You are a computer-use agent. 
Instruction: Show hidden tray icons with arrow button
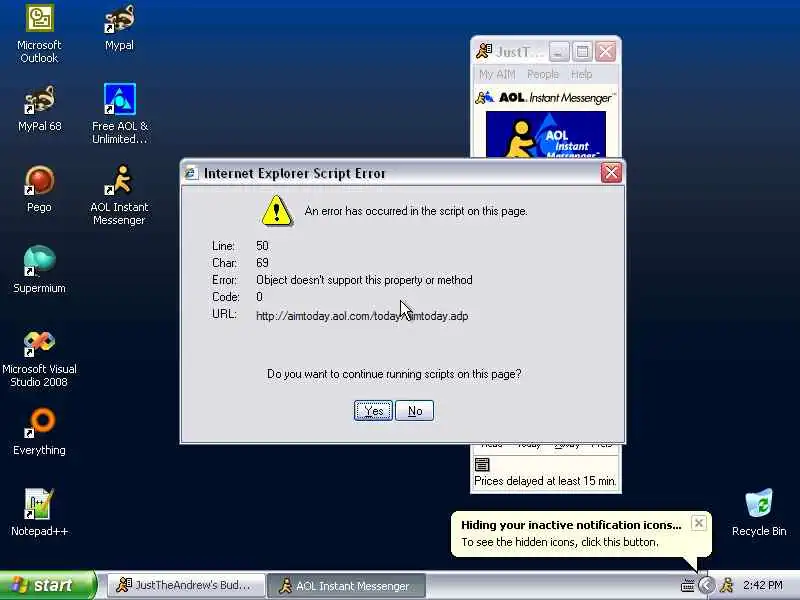(x=706, y=585)
